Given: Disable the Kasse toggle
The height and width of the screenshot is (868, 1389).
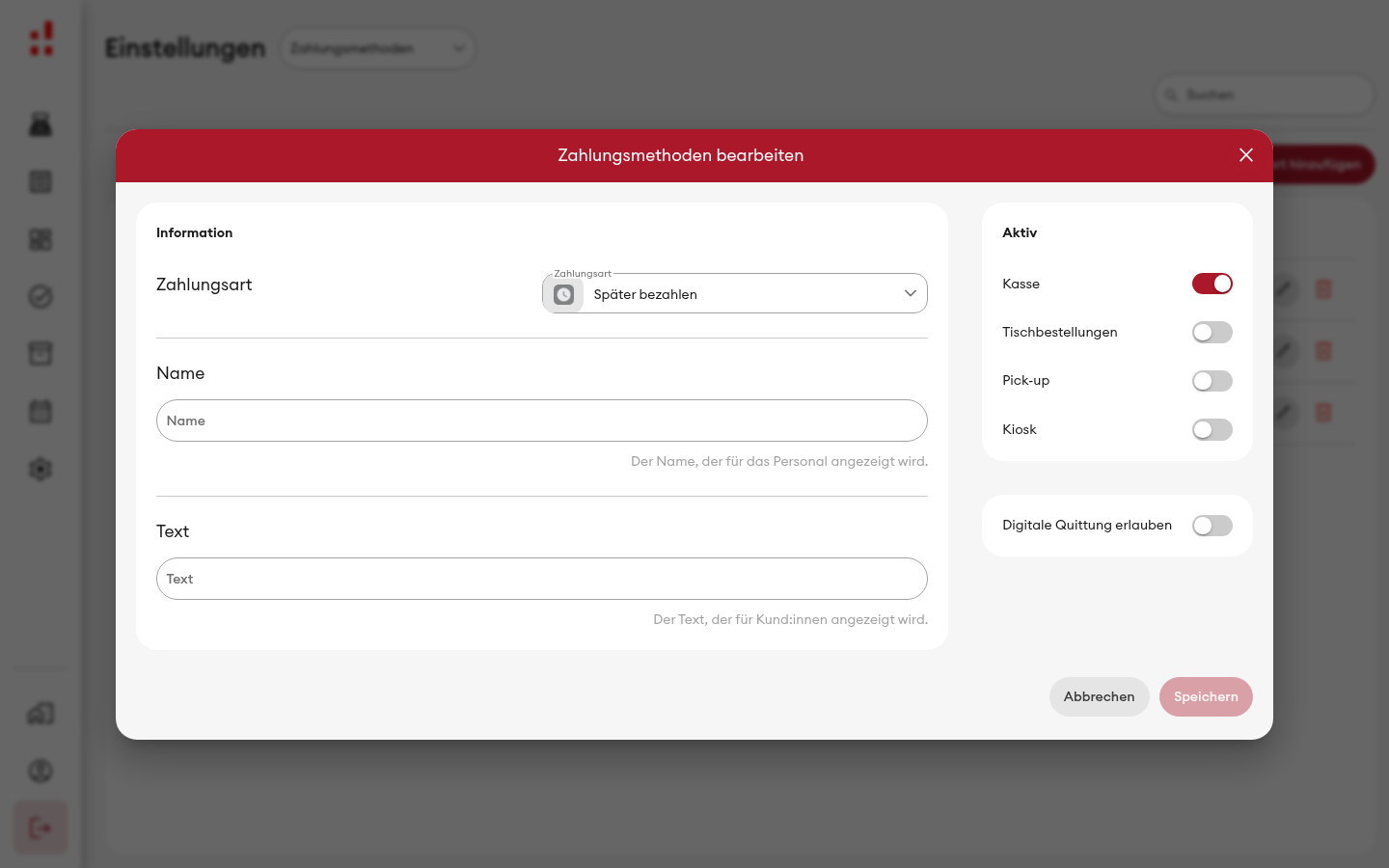Looking at the screenshot, I should click(x=1212, y=284).
